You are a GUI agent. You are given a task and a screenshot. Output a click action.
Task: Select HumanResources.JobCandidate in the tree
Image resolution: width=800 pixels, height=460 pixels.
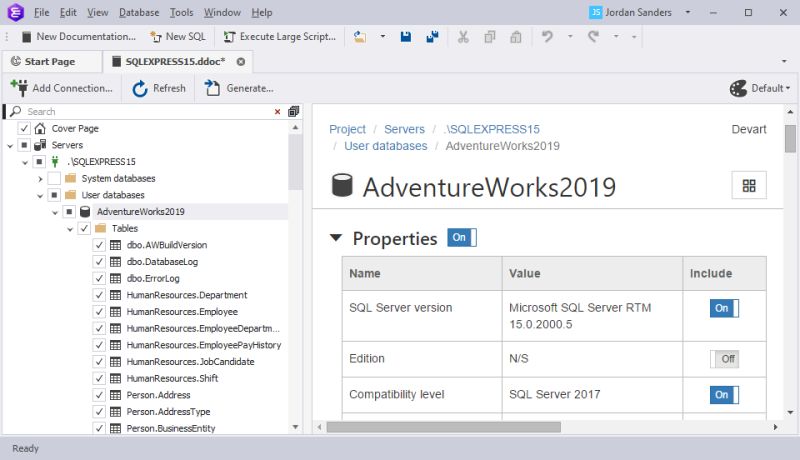click(190, 362)
